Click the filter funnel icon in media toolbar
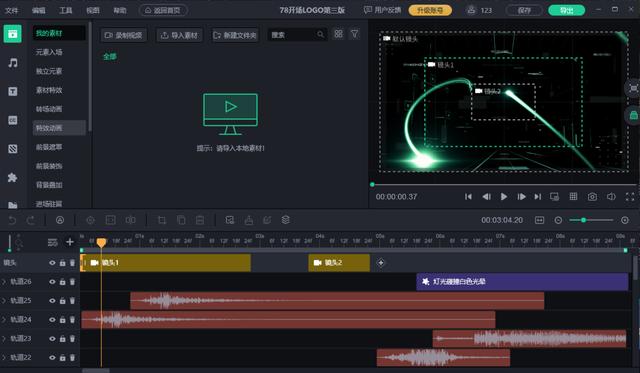 click(355, 34)
